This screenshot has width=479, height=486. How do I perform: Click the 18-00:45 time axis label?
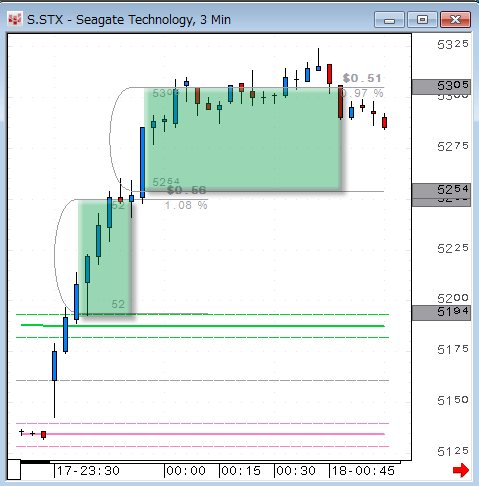pyautogui.click(x=363, y=471)
